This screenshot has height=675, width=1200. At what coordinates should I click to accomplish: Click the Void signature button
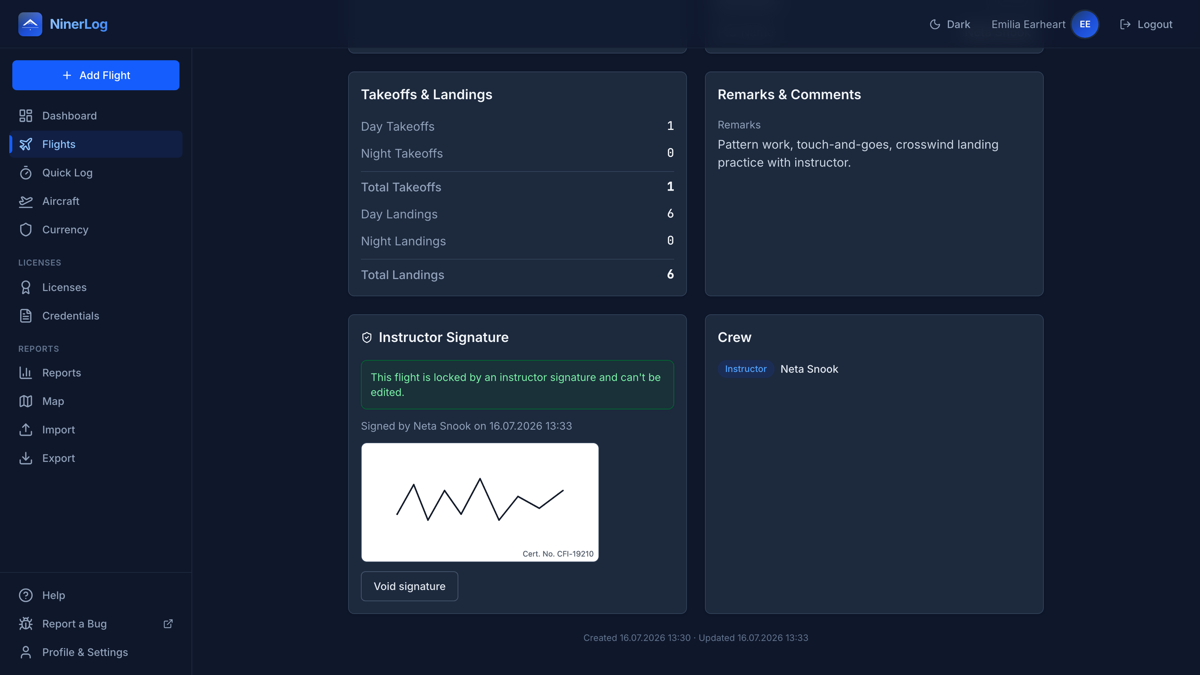click(x=409, y=586)
